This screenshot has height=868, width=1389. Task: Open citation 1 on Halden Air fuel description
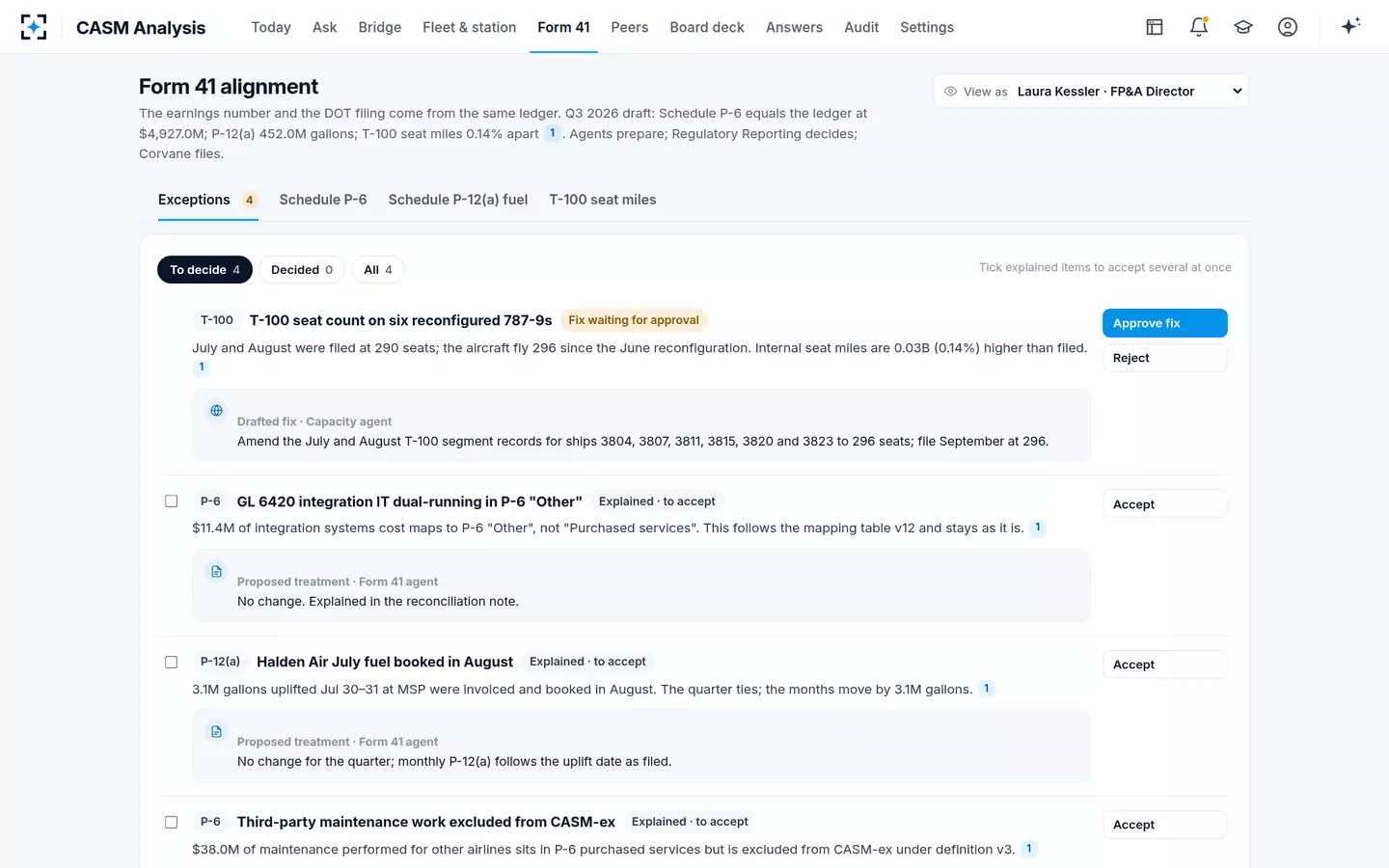[986, 689]
